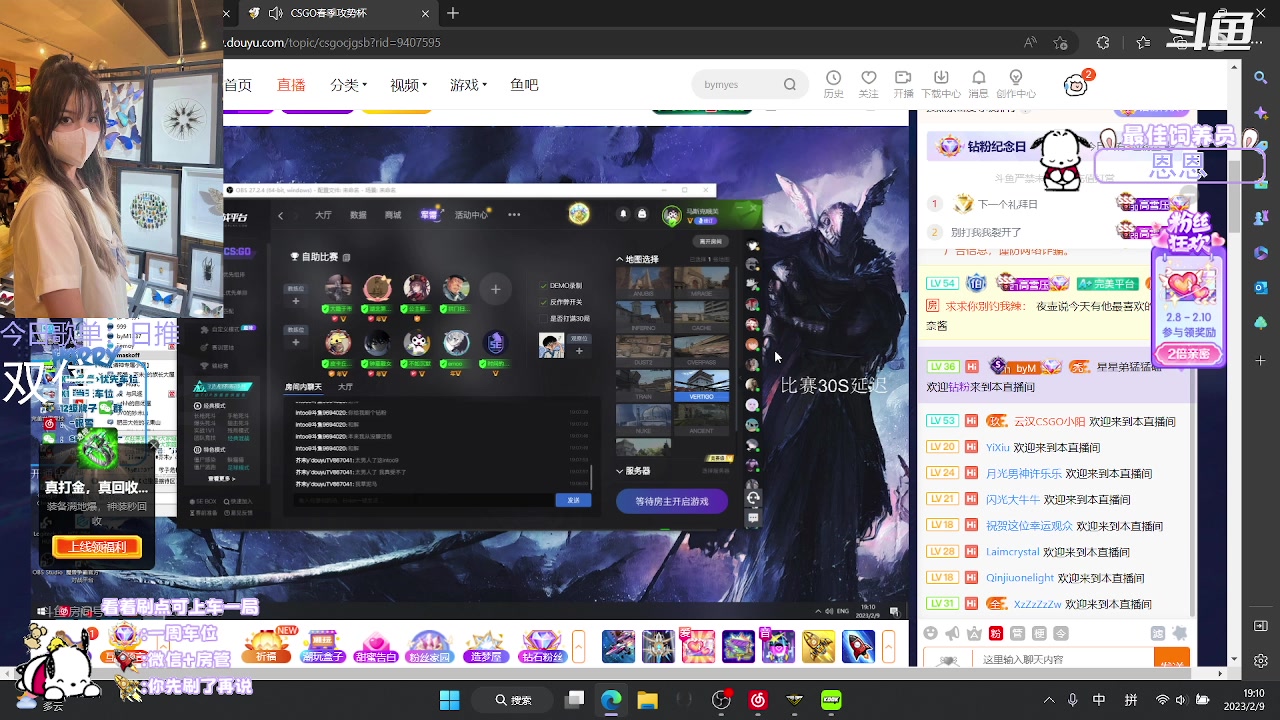Select the DUST2 map thumbnail
Screen dimensions: 1280x720
pyautogui.click(x=643, y=350)
